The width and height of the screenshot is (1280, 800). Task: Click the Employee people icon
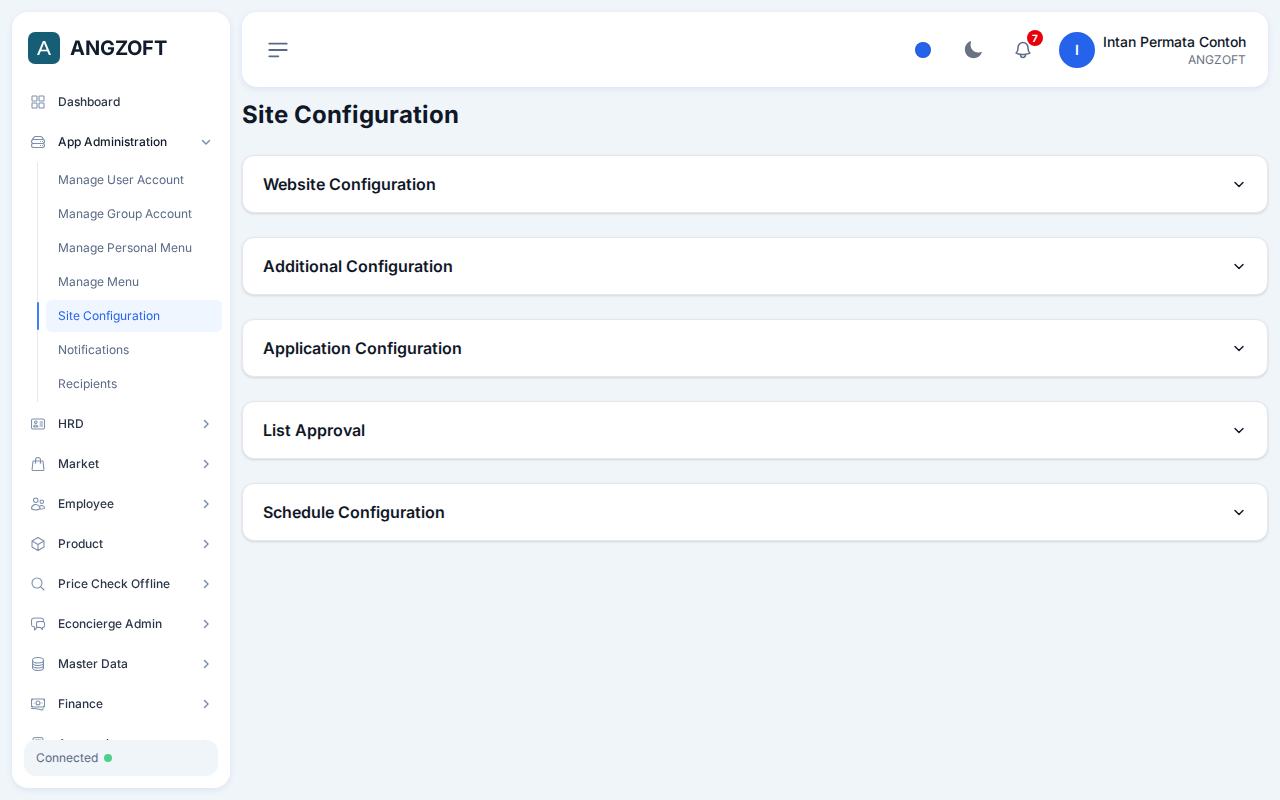point(38,504)
